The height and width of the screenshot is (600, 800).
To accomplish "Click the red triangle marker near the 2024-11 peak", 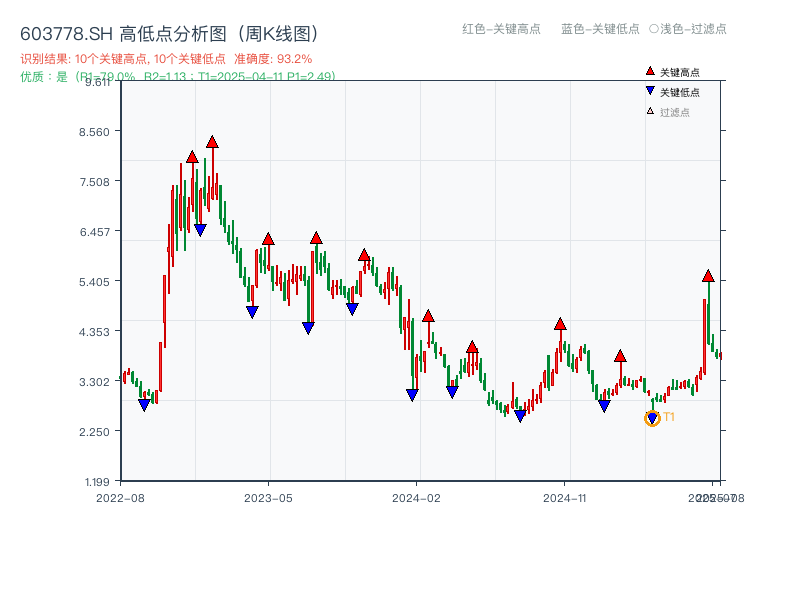I will (x=560, y=323).
